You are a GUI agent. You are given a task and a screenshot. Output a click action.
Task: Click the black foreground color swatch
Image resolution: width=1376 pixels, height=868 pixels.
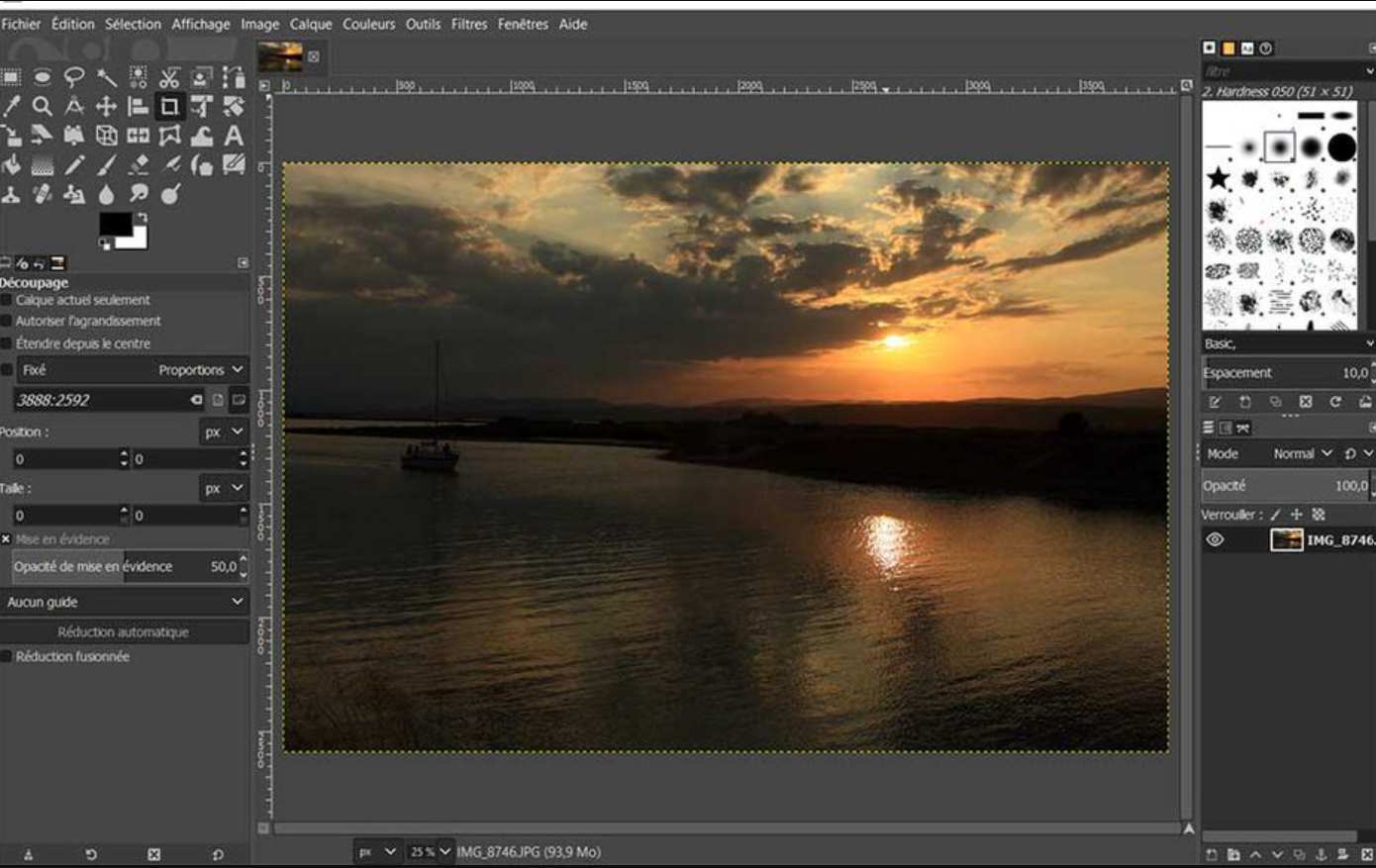coord(114,224)
